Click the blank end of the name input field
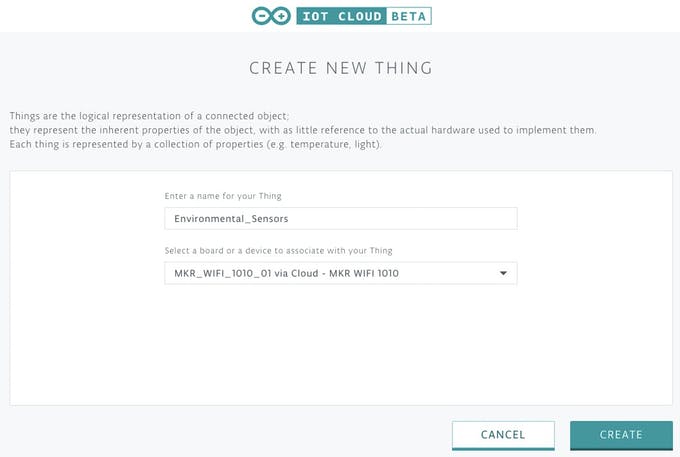The image size is (680, 457). coord(403,219)
